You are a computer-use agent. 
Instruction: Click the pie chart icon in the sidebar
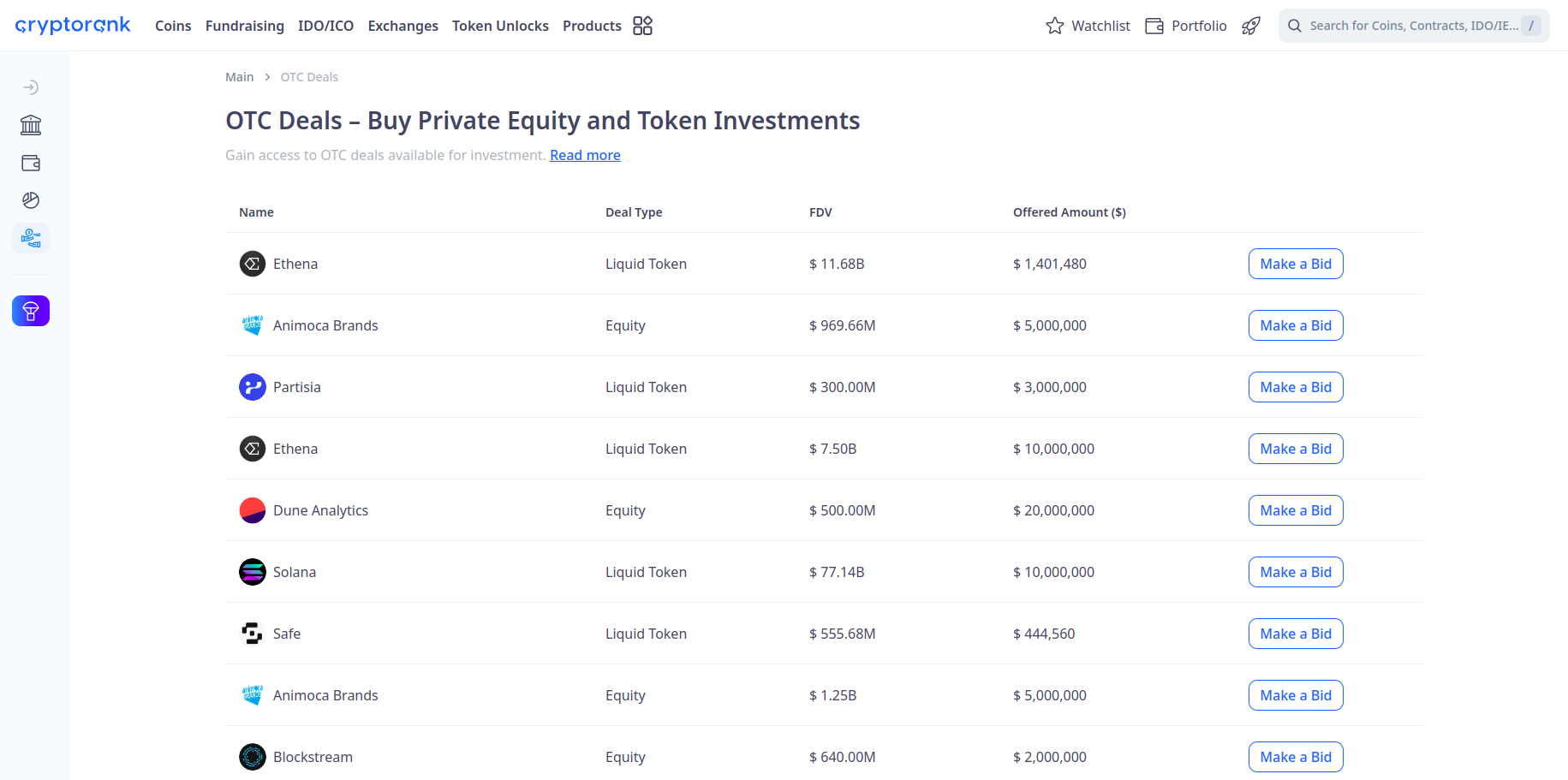pyautogui.click(x=31, y=199)
